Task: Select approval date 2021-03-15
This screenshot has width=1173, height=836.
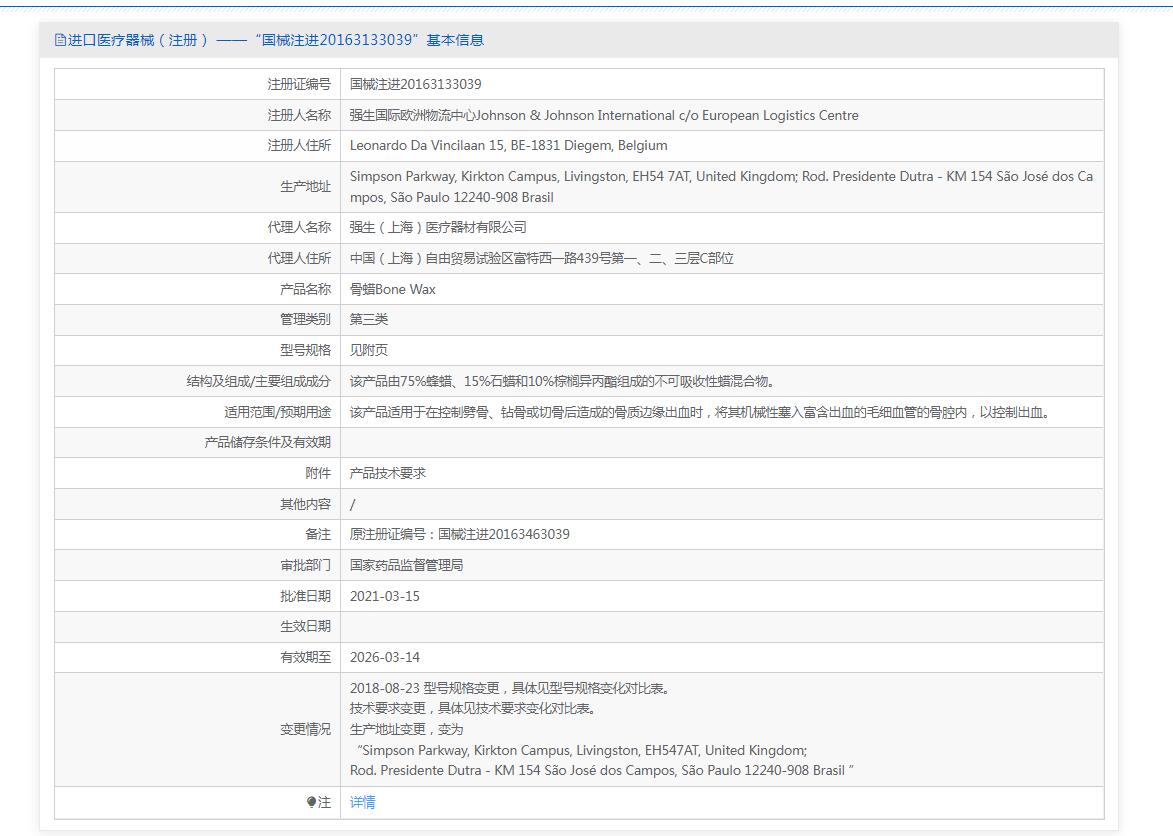Action: [x=385, y=596]
